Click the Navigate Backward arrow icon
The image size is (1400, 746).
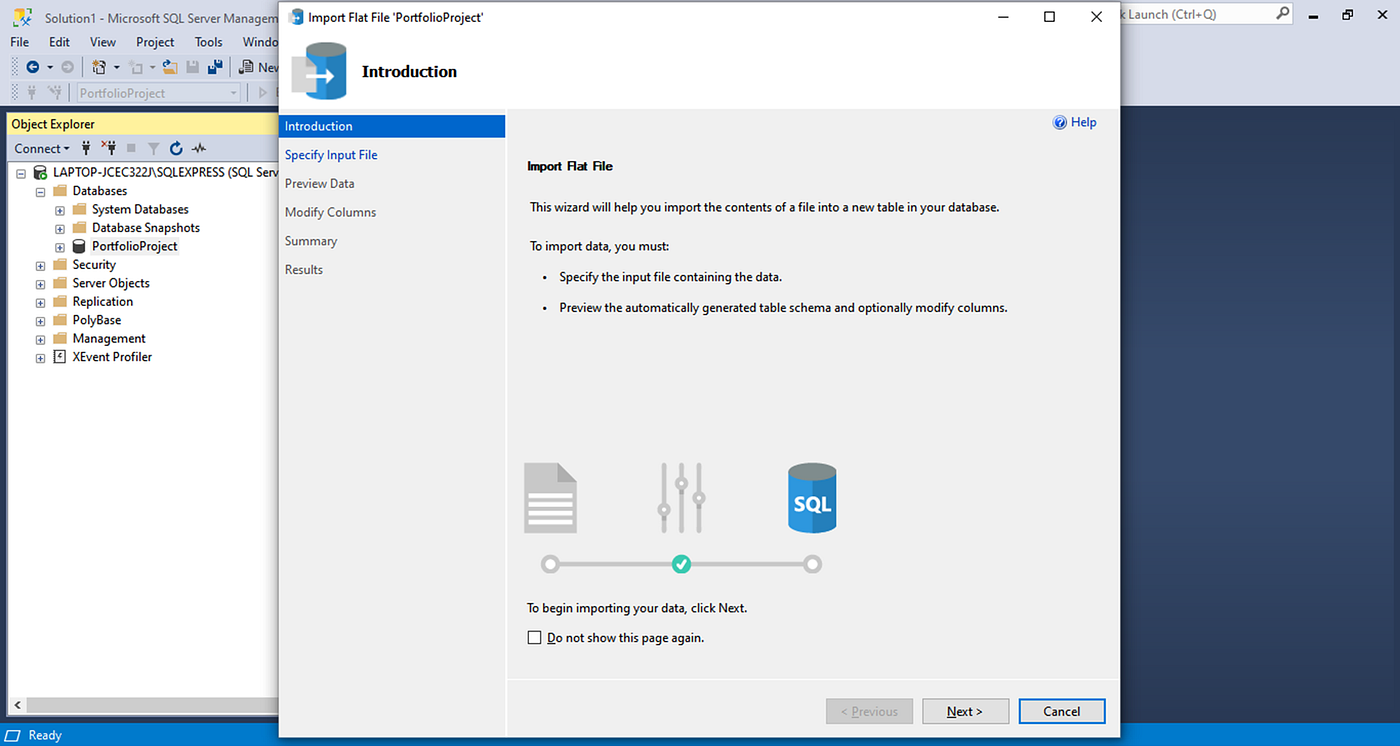(33, 67)
